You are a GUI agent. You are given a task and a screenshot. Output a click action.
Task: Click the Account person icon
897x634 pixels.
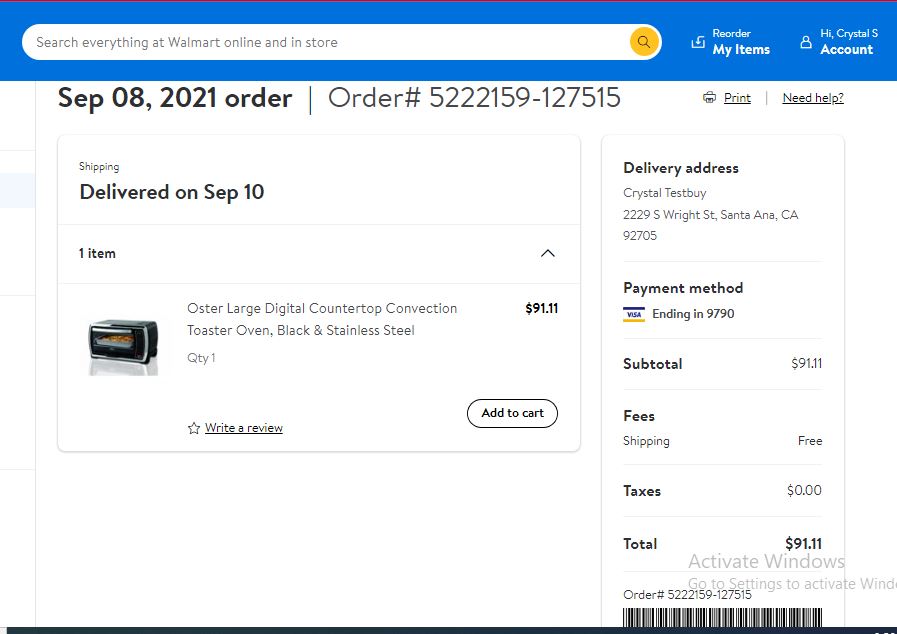tap(805, 42)
